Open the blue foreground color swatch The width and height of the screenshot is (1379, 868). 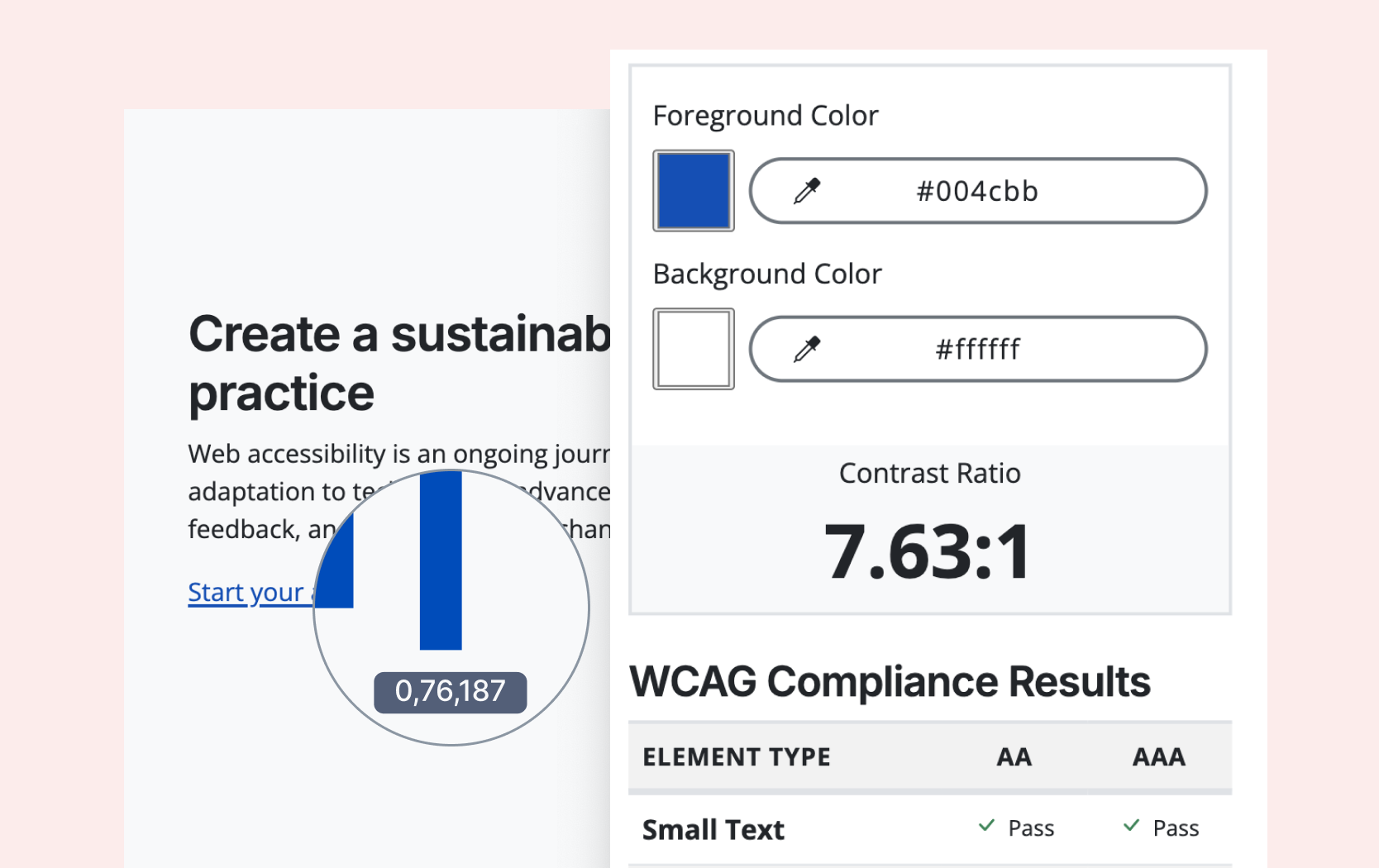(x=694, y=191)
